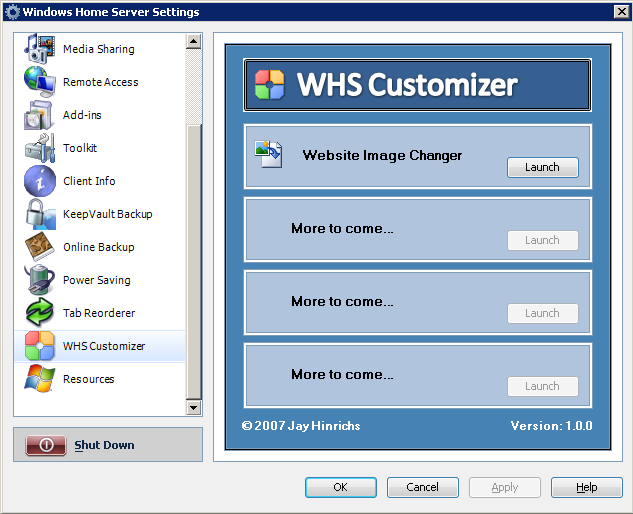Open the Media Sharing settings tab

coord(99,49)
